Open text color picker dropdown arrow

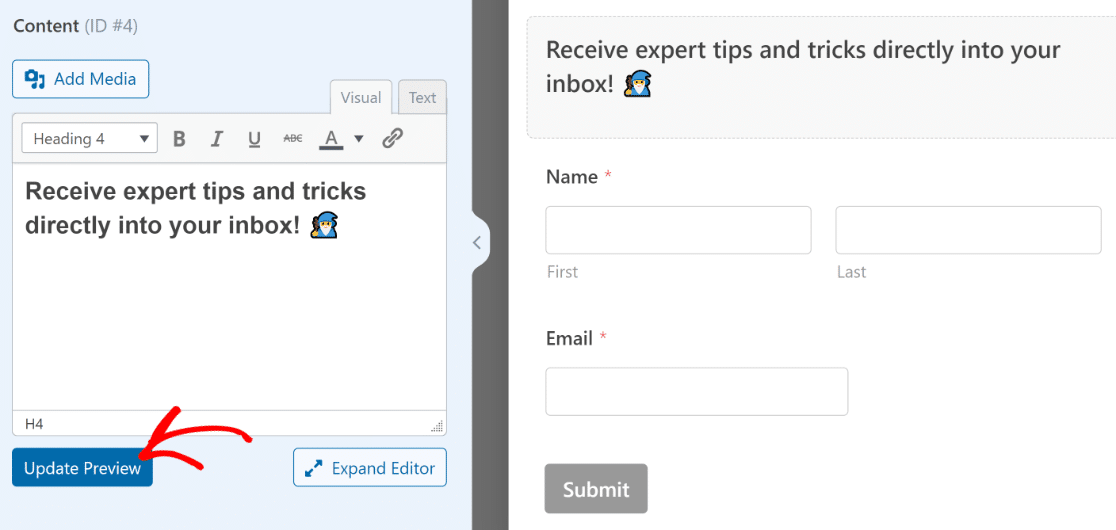point(358,139)
